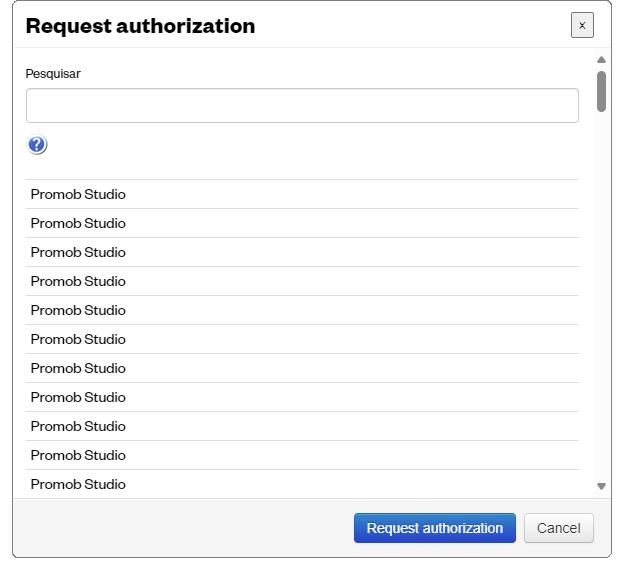
Task: Select the ninth Promob Studio entry
Action: pos(302,427)
